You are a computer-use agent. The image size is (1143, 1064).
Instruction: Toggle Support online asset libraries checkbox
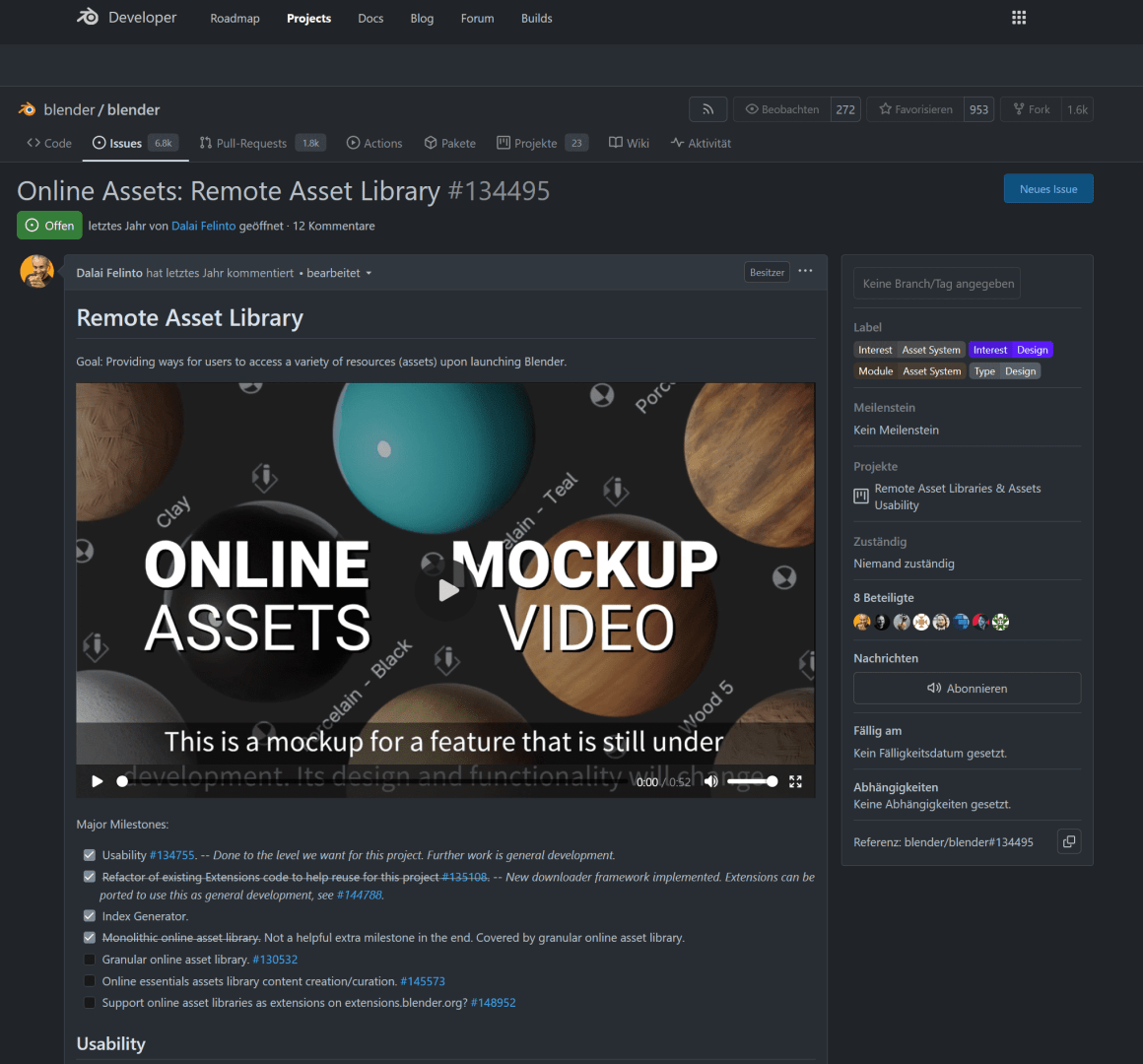click(89, 1003)
